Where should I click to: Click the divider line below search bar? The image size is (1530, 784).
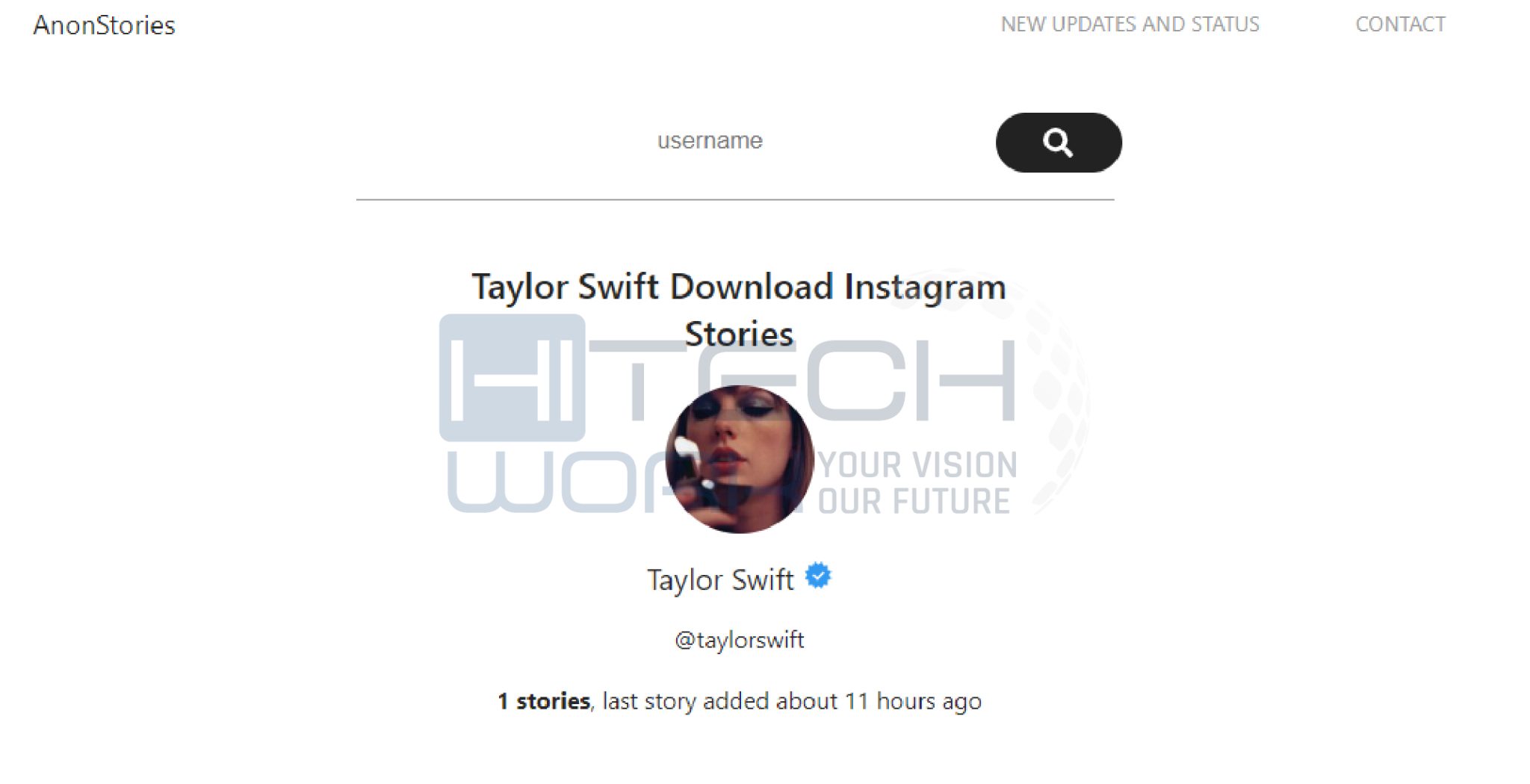735,199
